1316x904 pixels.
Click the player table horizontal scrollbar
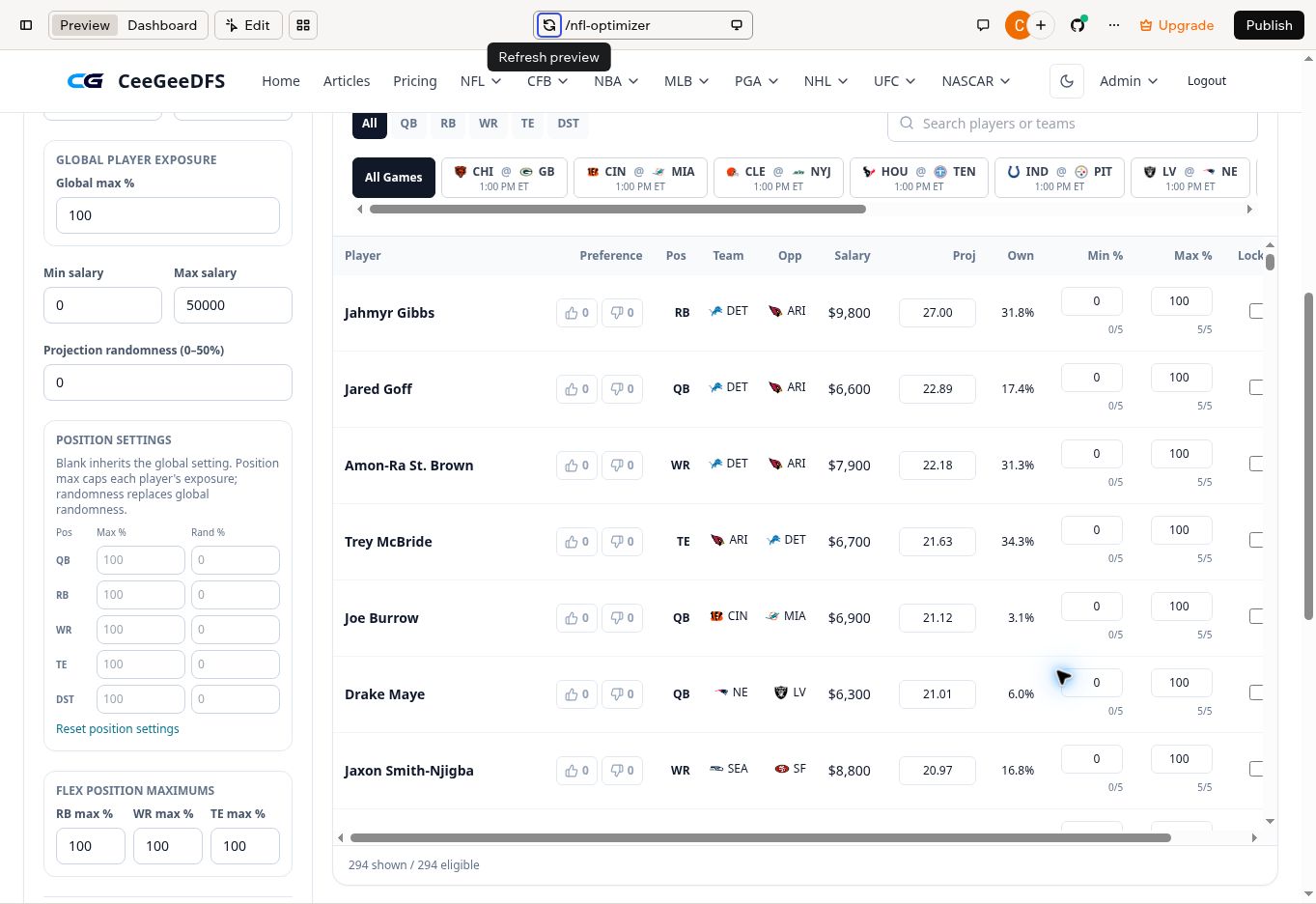pos(761,837)
